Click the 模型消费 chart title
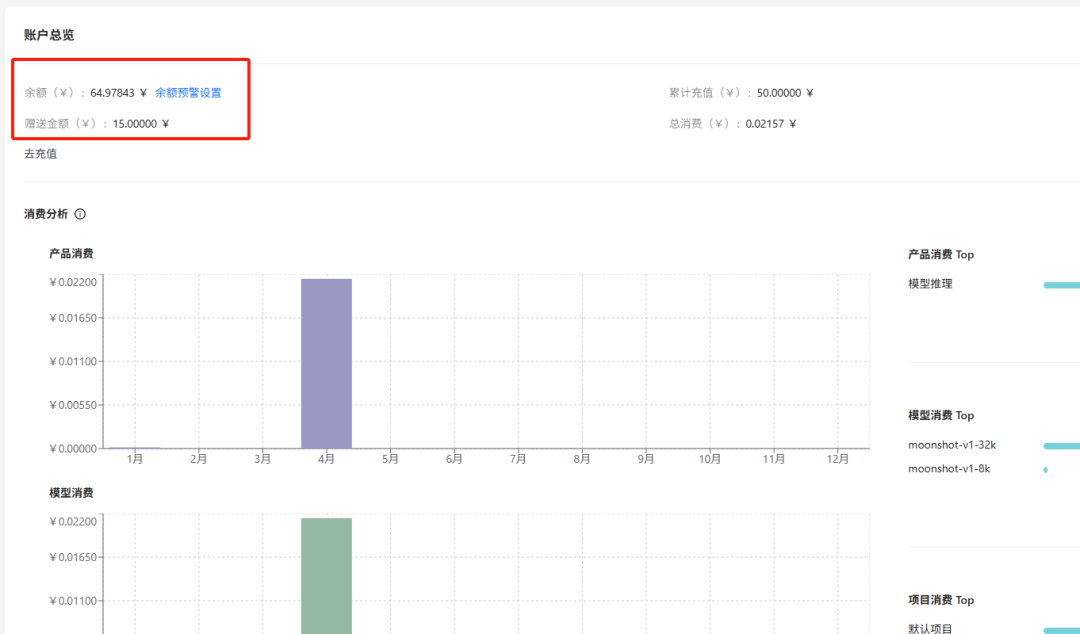 pos(71,493)
